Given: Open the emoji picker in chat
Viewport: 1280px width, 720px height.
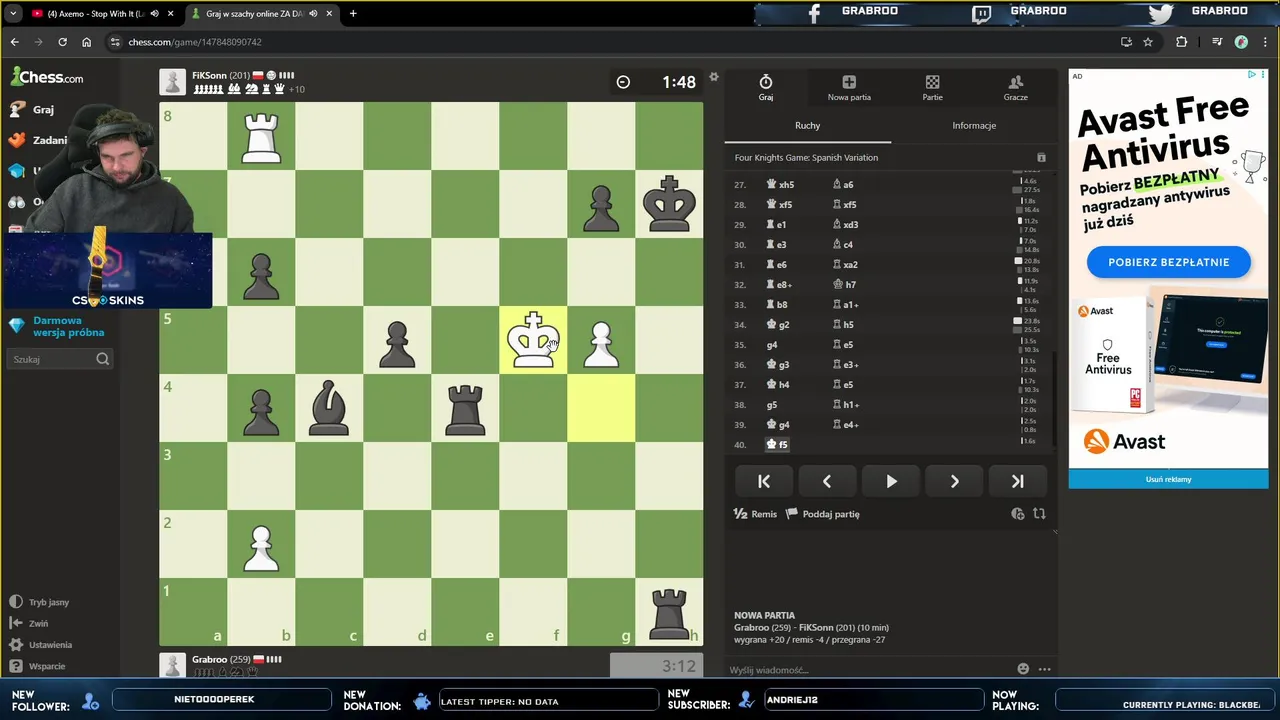Looking at the screenshot, I should (x=1023, y=669).
